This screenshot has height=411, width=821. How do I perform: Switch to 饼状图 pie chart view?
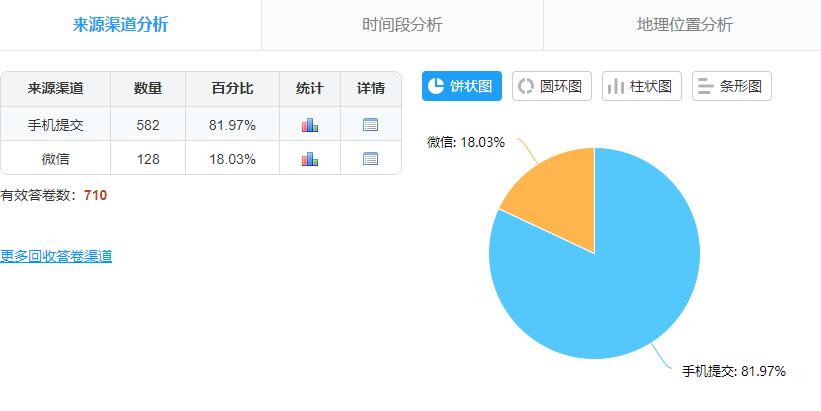click(x=462, y=86)
